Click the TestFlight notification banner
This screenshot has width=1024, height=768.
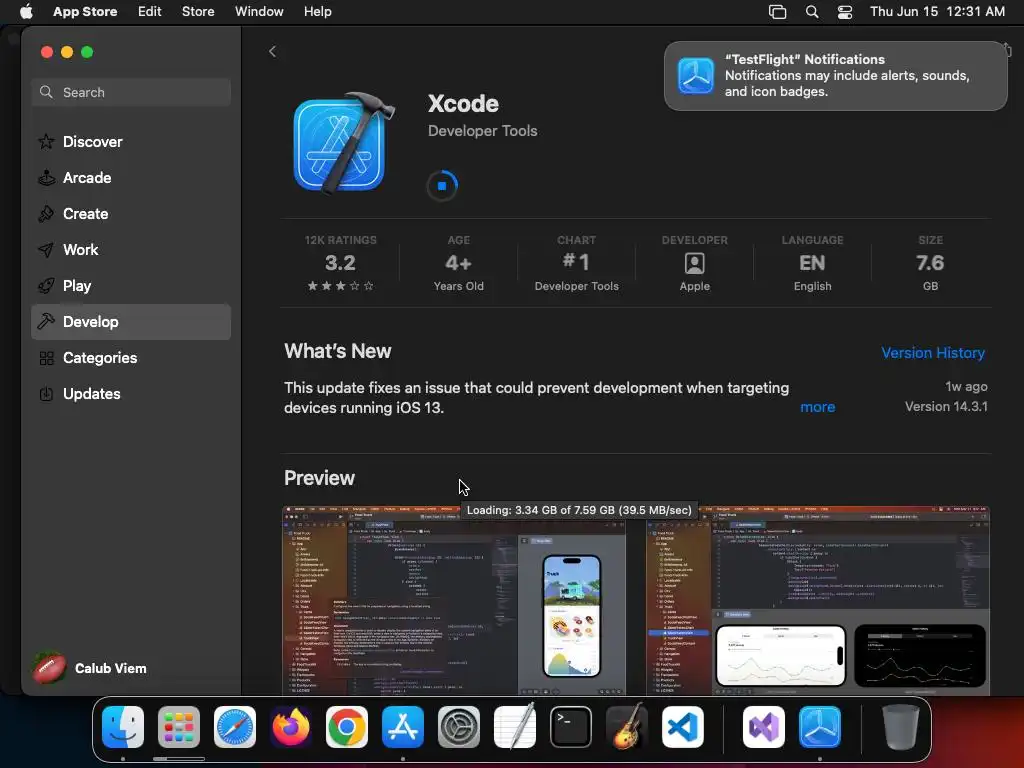835,76
